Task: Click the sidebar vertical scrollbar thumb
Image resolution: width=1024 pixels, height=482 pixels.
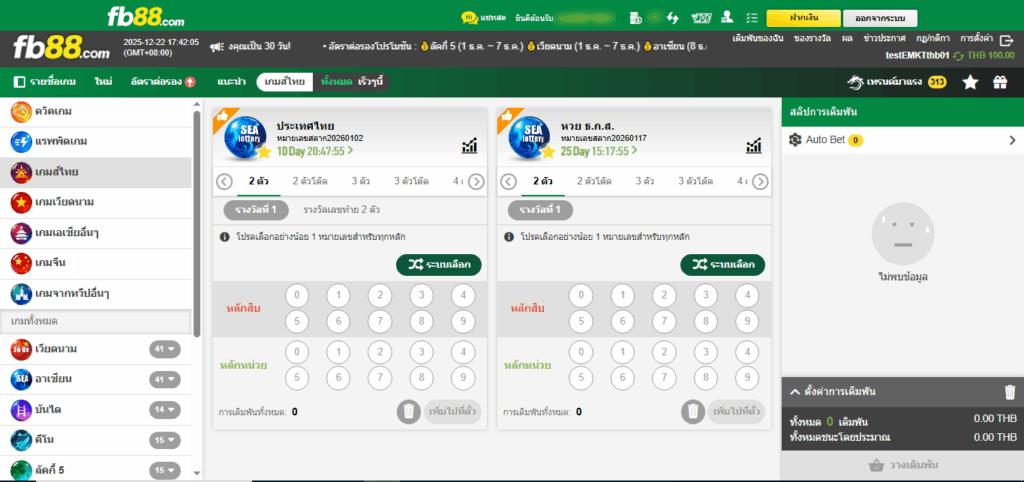Action: click(x=197, y=222)
